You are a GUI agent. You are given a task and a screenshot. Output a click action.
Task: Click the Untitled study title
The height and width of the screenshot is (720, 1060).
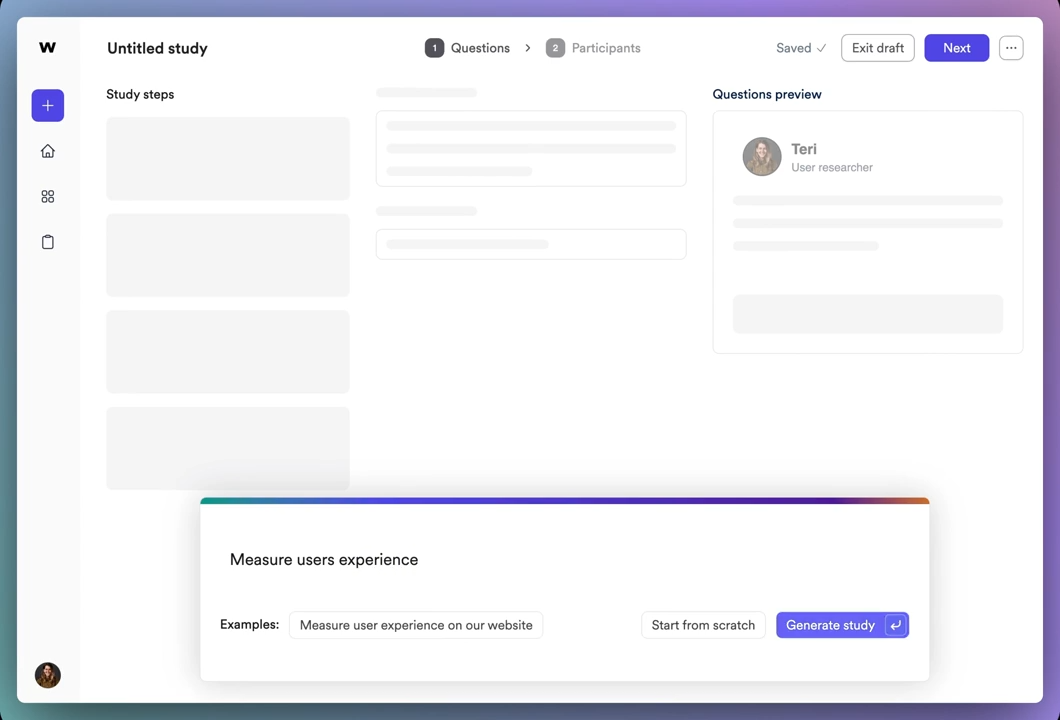point(157,47)
